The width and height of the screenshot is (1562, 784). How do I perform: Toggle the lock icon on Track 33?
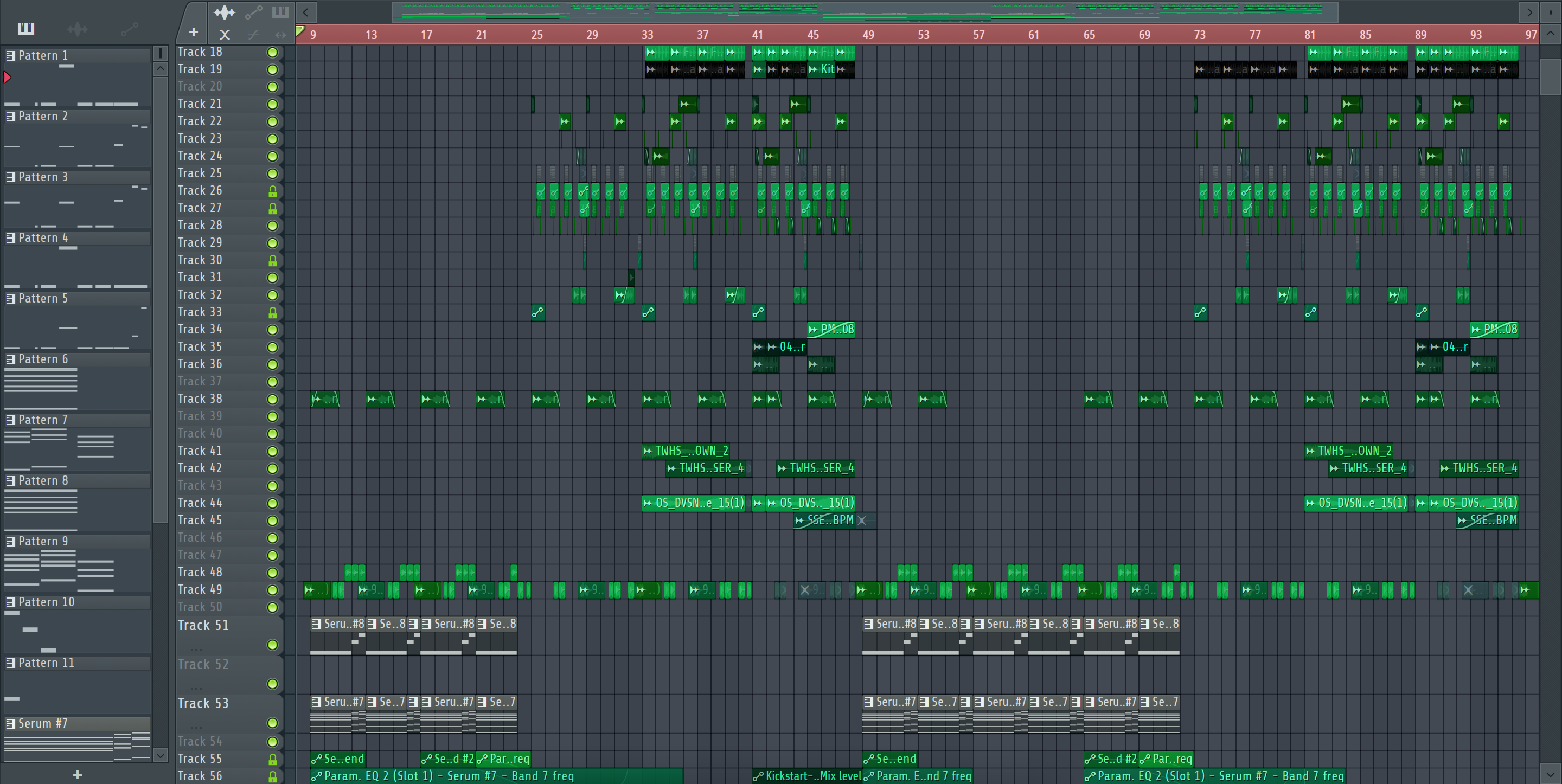(273, 313)
